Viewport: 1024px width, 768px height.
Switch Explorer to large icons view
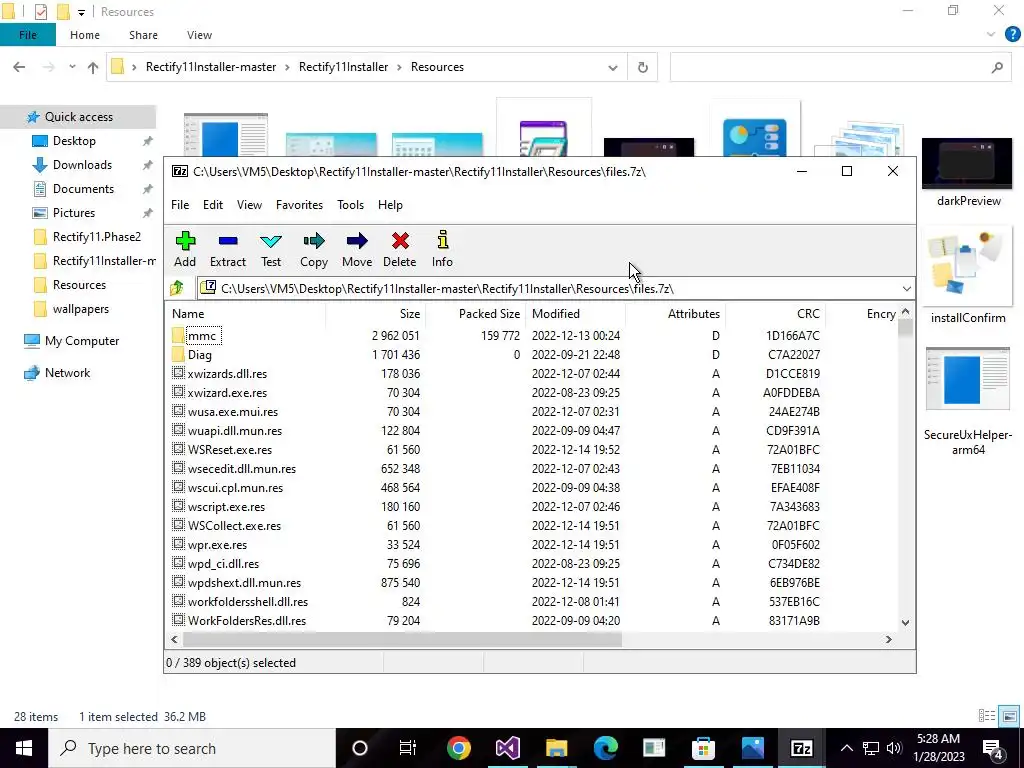coord(1010,716)
